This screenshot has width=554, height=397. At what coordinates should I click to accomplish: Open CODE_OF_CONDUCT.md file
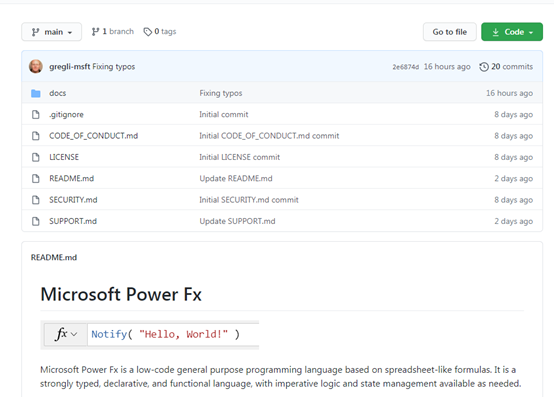coord(94,136)
